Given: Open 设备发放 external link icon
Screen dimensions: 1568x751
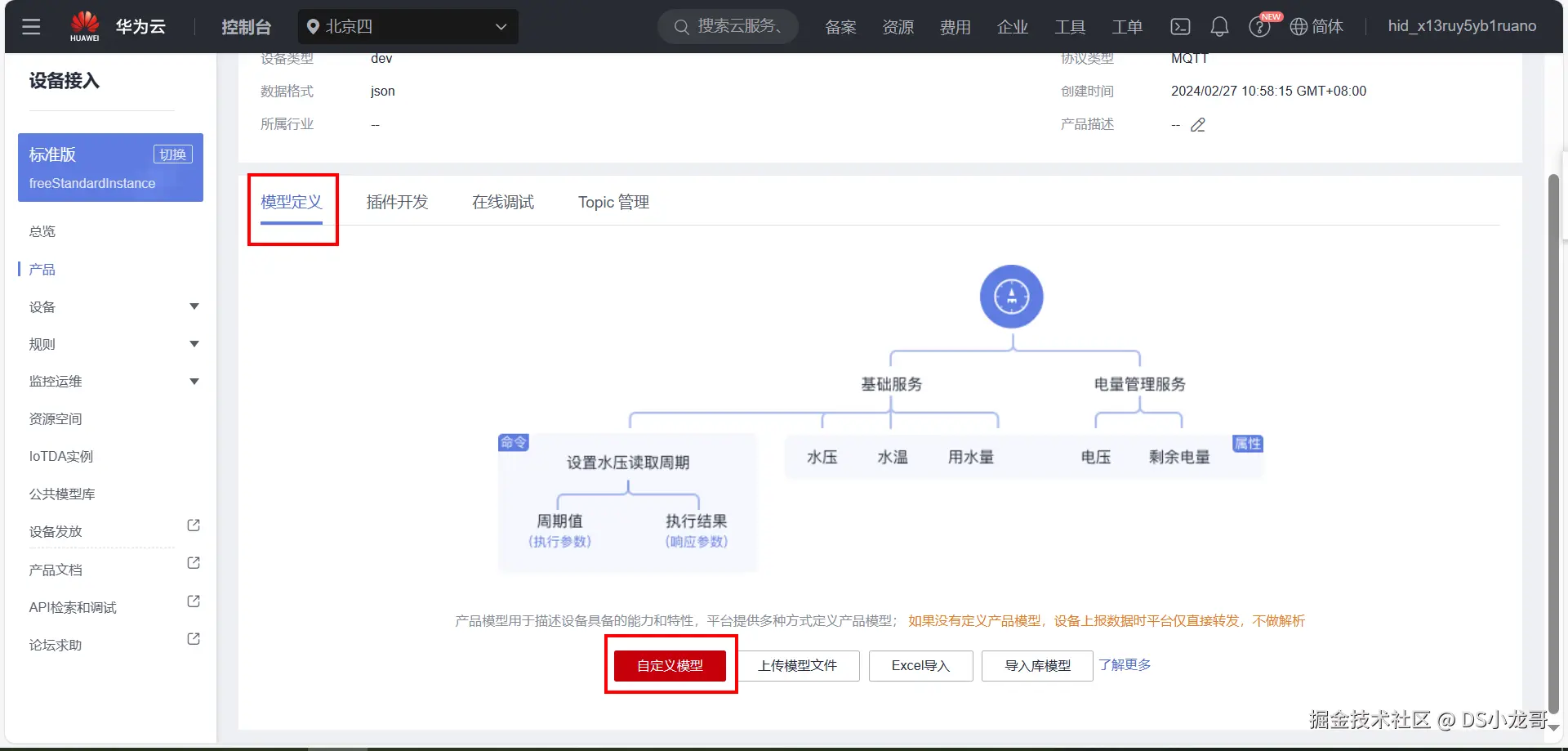Looking at the screenshot, I should click(194, 525).
